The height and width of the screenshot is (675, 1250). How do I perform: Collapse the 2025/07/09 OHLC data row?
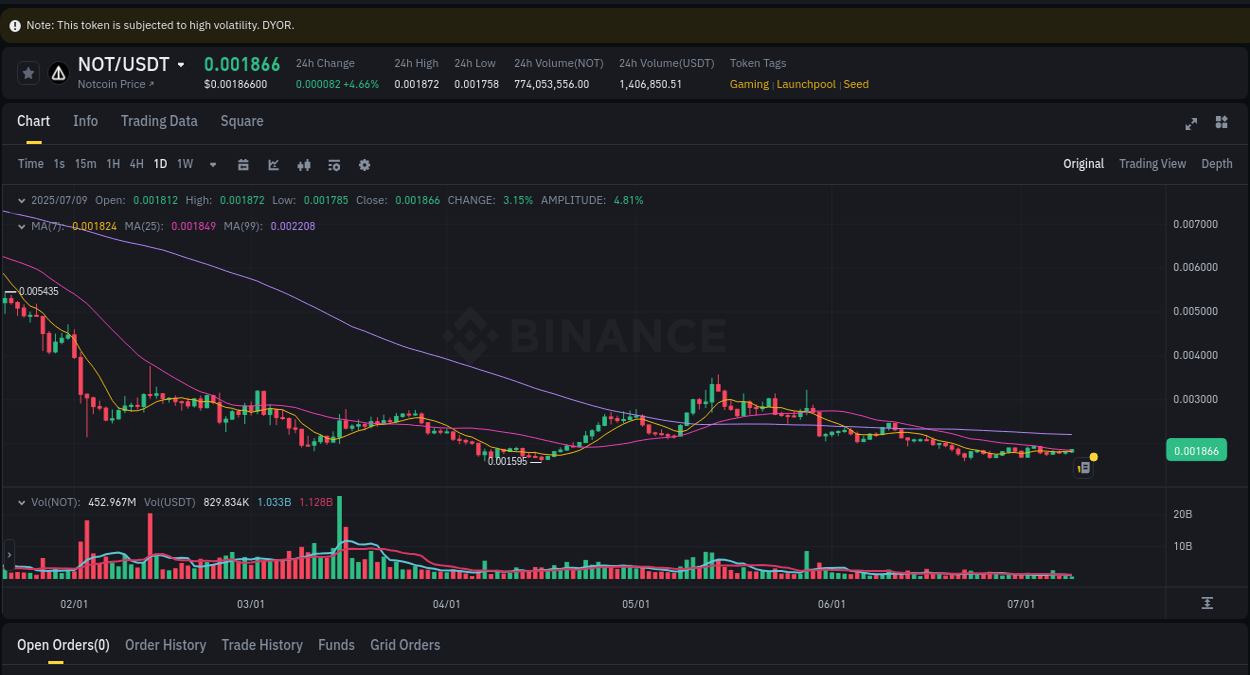[x=22, y=200]
